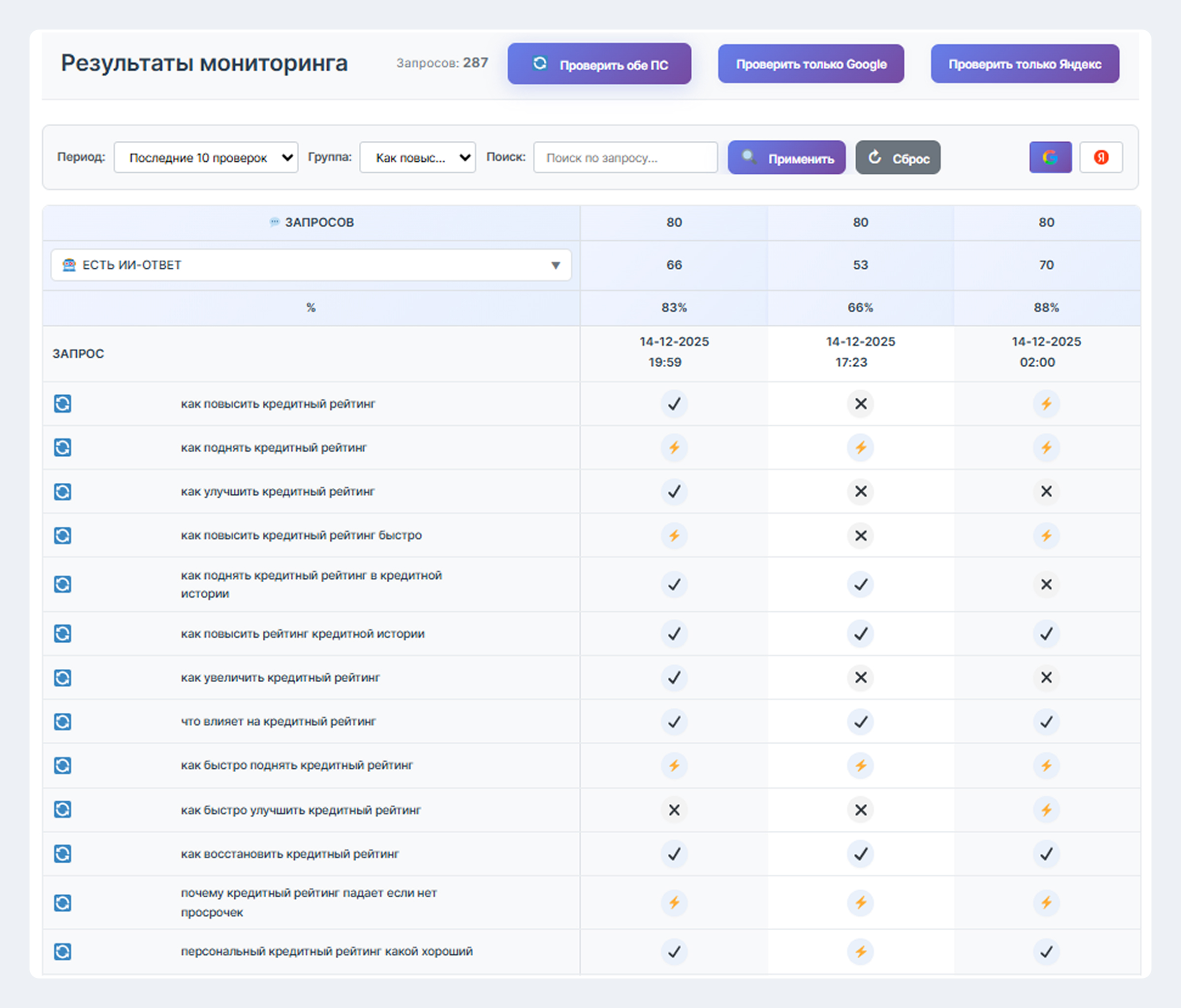Refresh query 'как повысить кредитный рейтинг'
Screen dimensions: 1181x1008
pyautogui.click(x=62, y=404)
